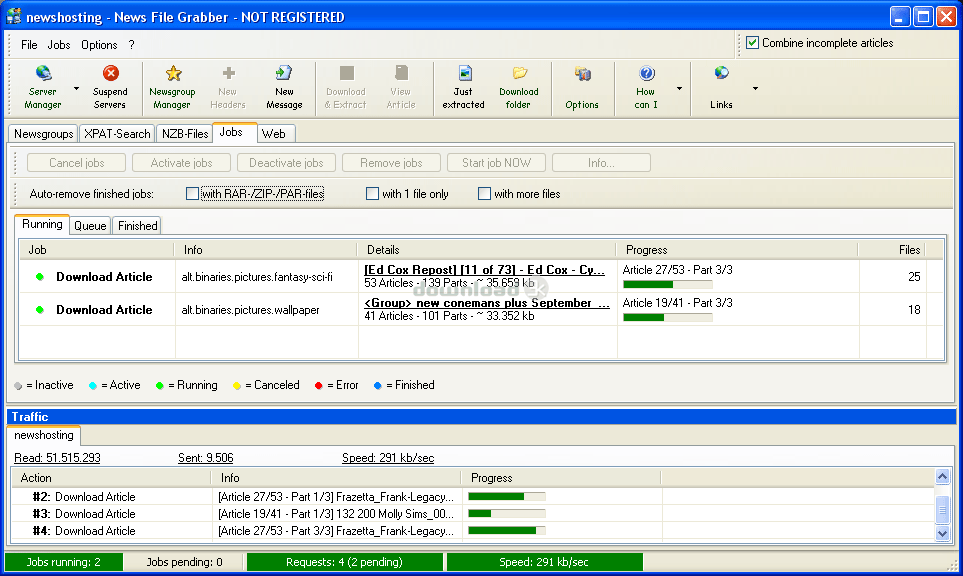Screen dimensions: 963x576
Task: Show the Queue jobs tab
Action: [x=90, y=226]
